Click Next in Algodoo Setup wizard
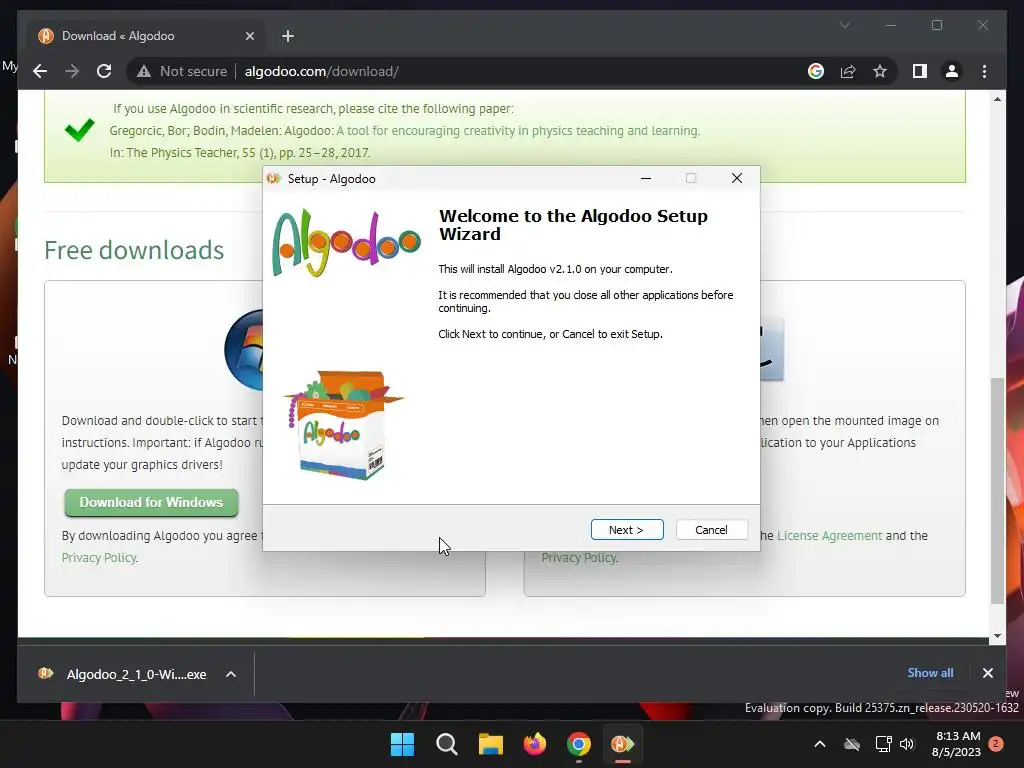1024x768 pixels. 627,530
